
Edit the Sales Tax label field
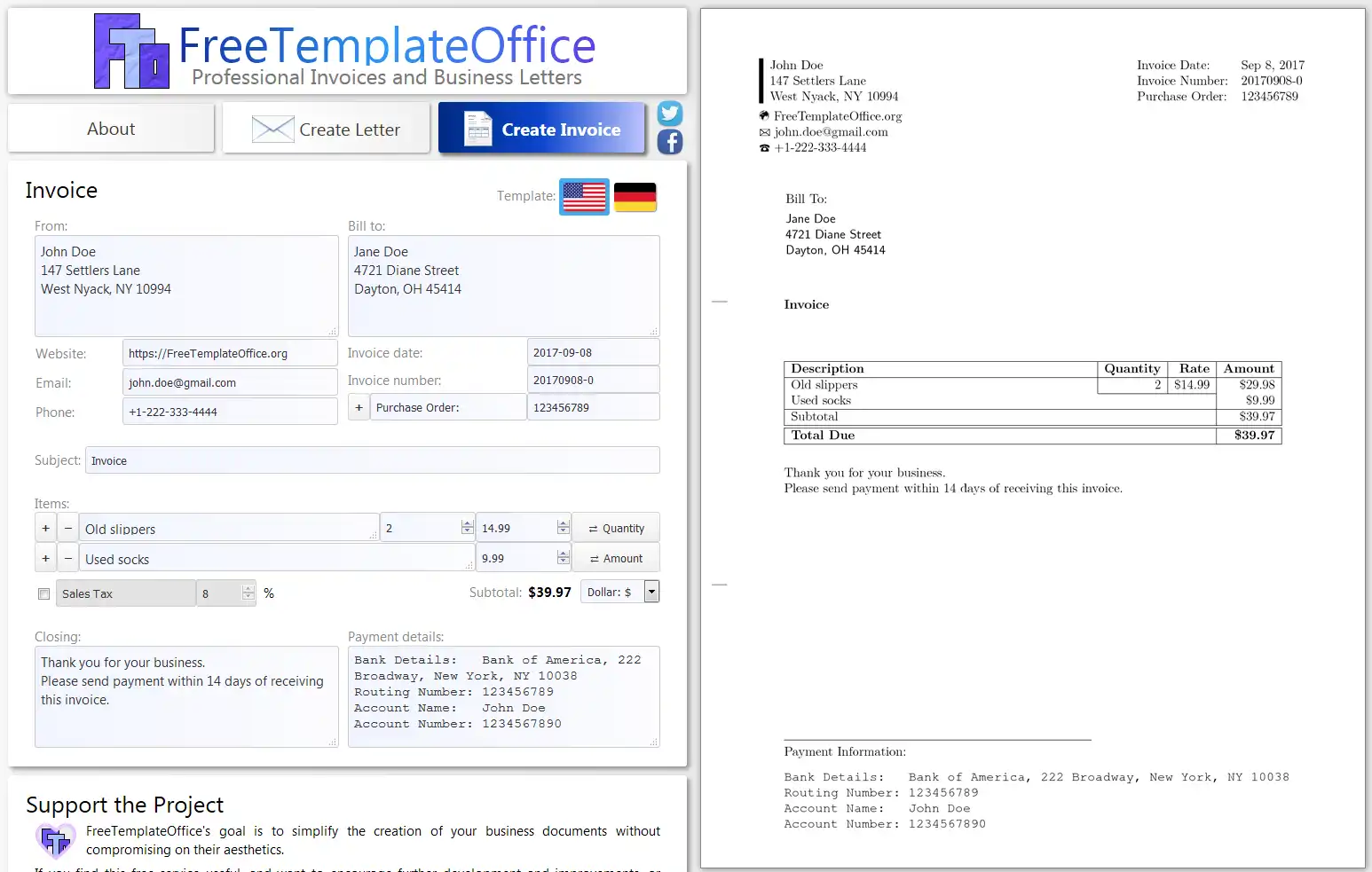[126, 593]
